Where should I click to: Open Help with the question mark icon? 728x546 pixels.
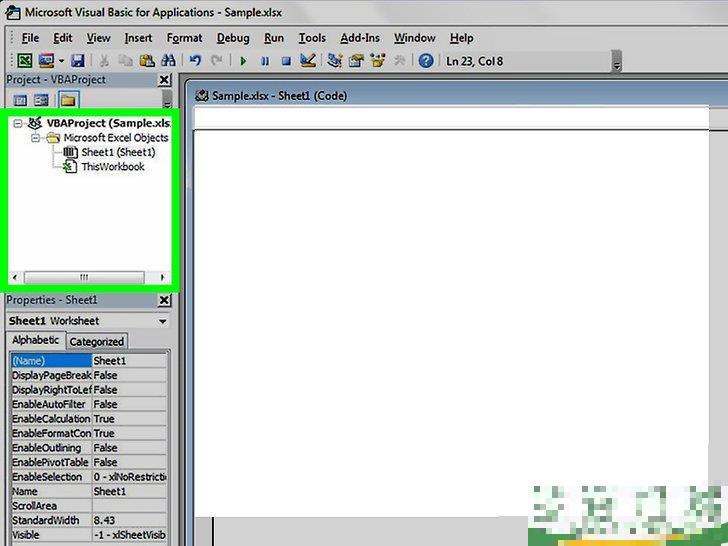(x=426, y=61)
